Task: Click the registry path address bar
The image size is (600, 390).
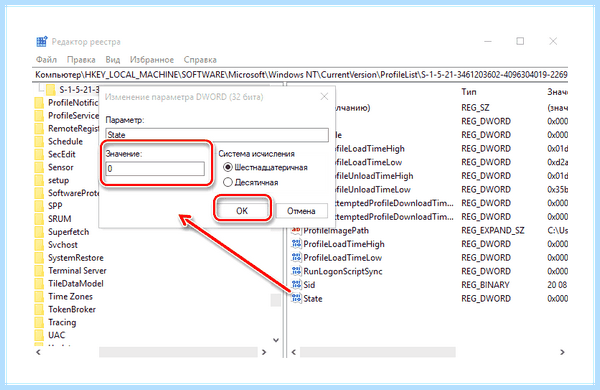Action: pyautogui.click(x=300, y=74)
